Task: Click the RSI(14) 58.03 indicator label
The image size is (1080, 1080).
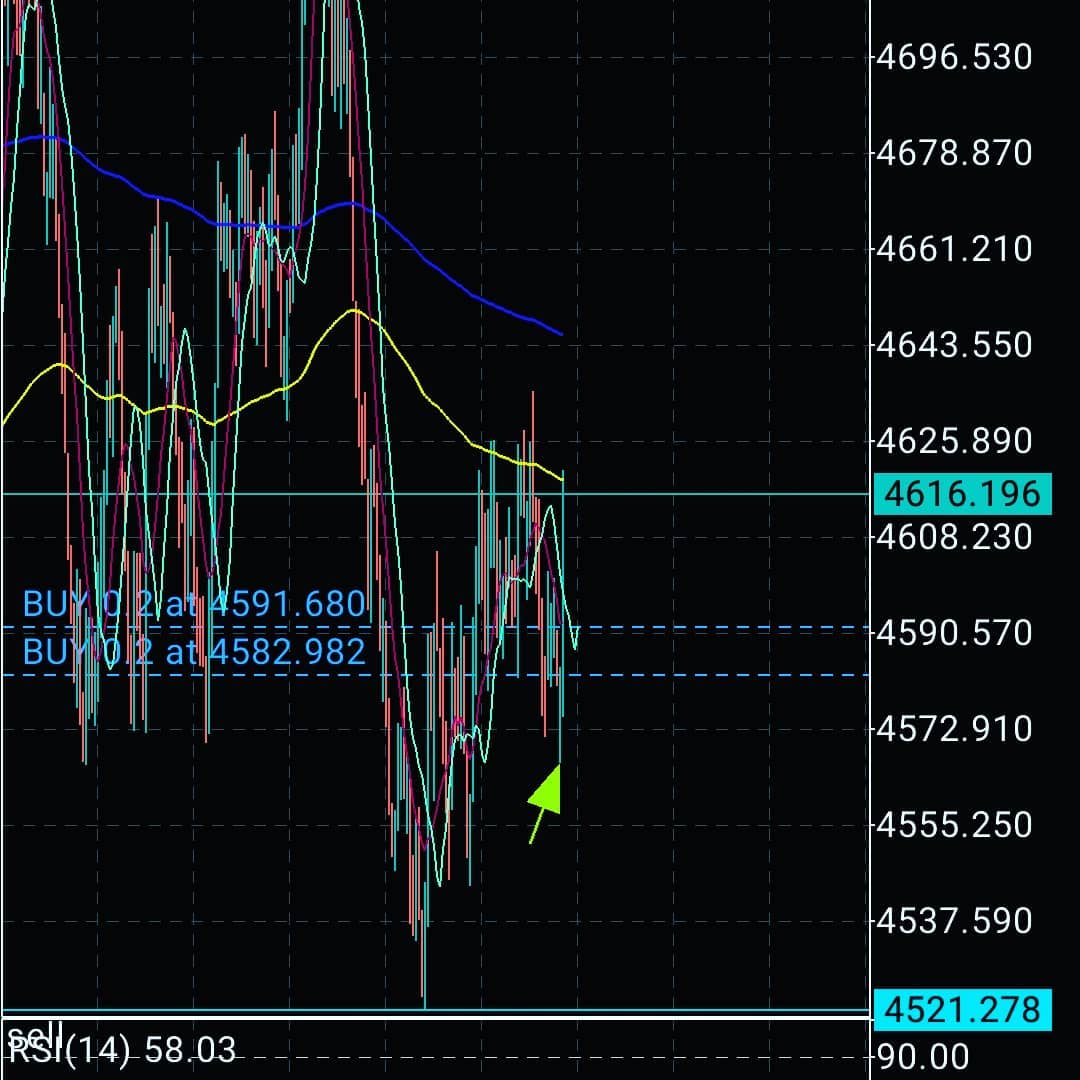Action: tap(121, 1050)
